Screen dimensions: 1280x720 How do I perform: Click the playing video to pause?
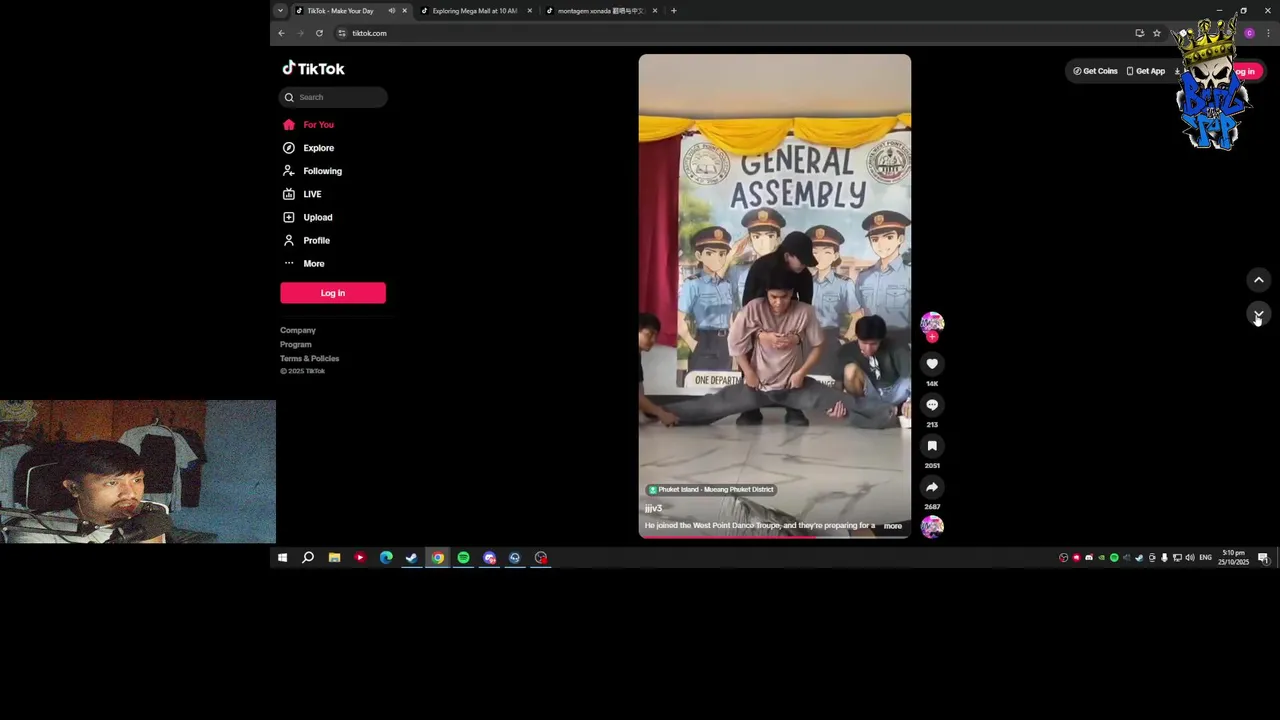(x=775, y=296)
